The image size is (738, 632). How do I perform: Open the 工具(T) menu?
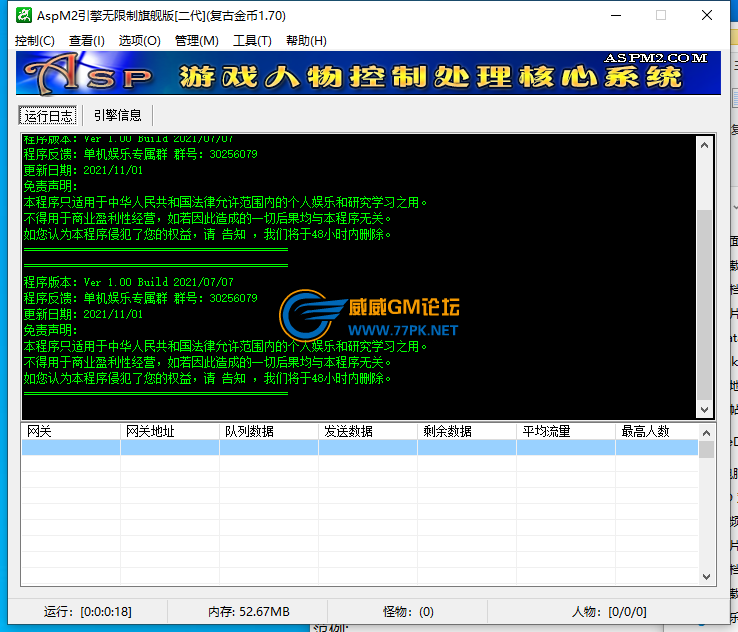point(252,41)
